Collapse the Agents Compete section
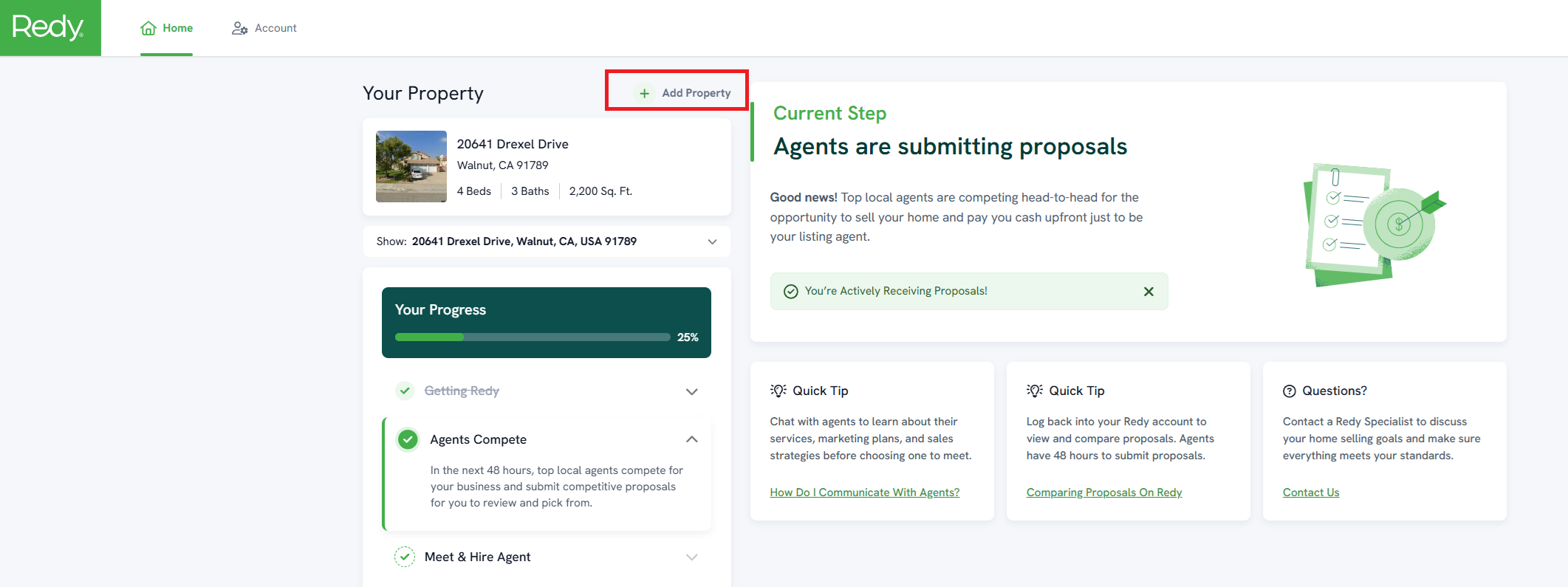 coord(692,439)
